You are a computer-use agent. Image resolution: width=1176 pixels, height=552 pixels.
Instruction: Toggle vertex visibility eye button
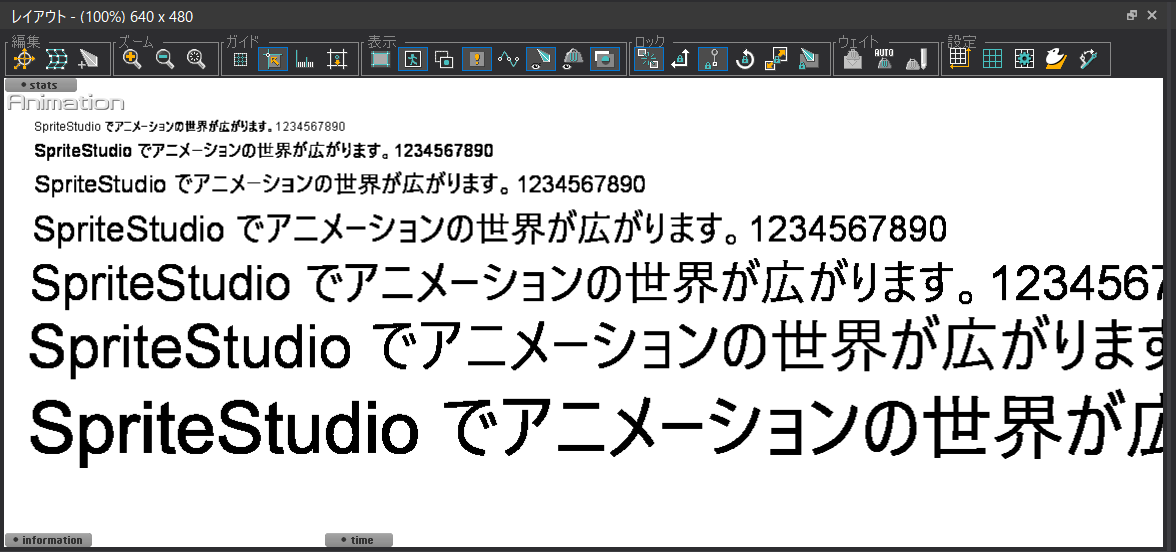tap(541, 59)
